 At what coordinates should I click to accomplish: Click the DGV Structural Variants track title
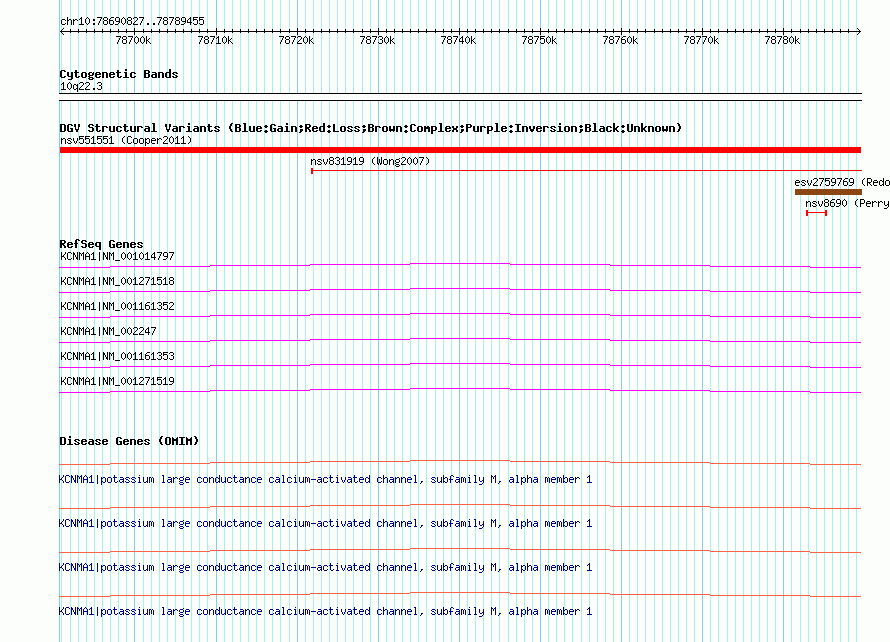[371, 128]
